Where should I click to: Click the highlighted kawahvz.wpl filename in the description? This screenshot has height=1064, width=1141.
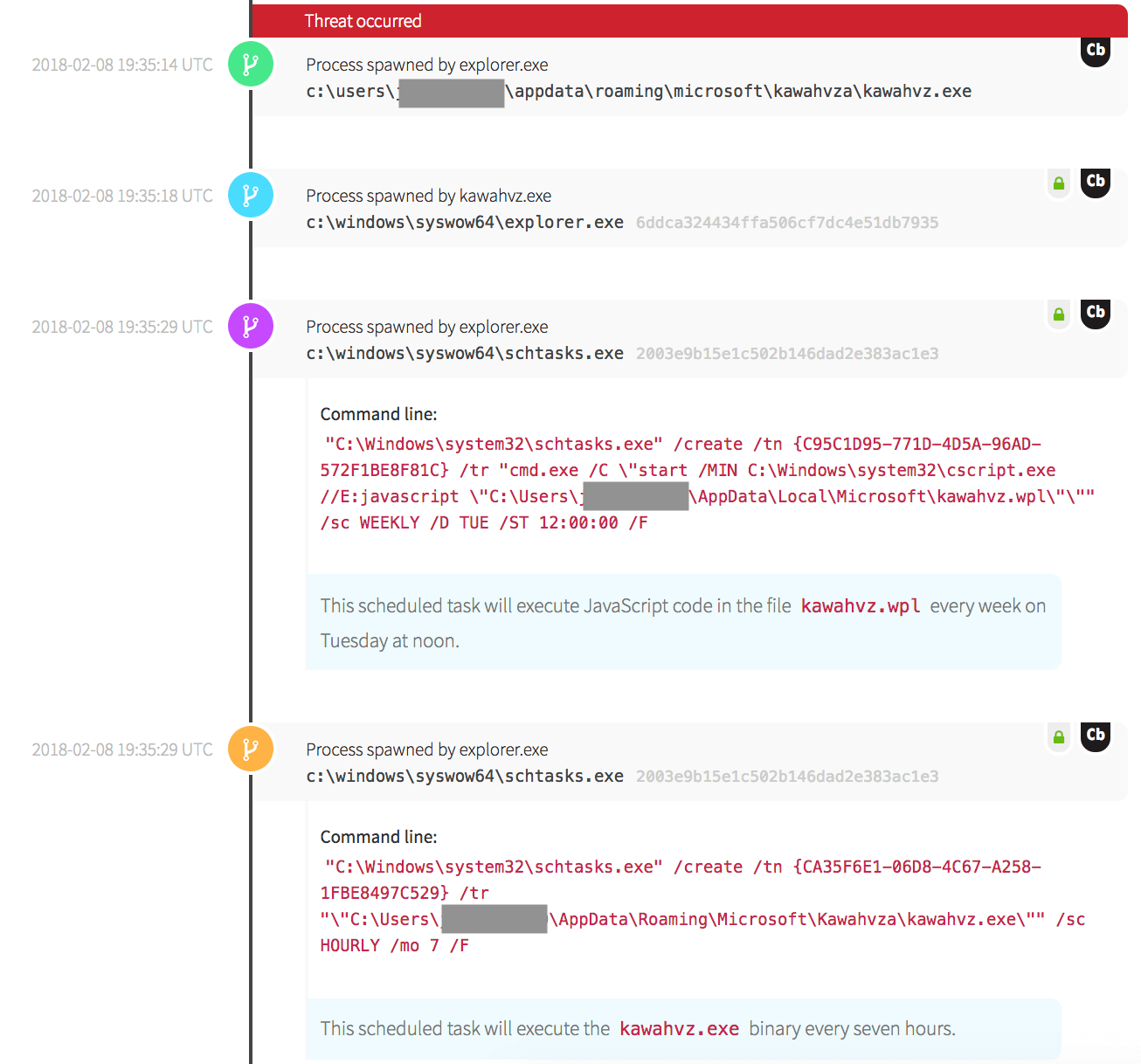860,606
